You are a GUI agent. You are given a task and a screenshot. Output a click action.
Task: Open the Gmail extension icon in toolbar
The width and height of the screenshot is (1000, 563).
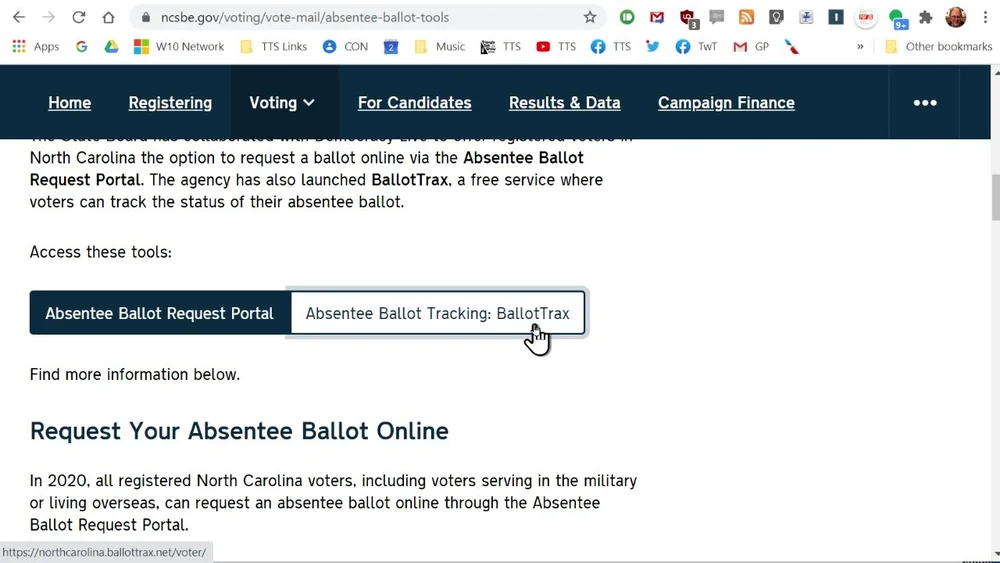[657, 17]
